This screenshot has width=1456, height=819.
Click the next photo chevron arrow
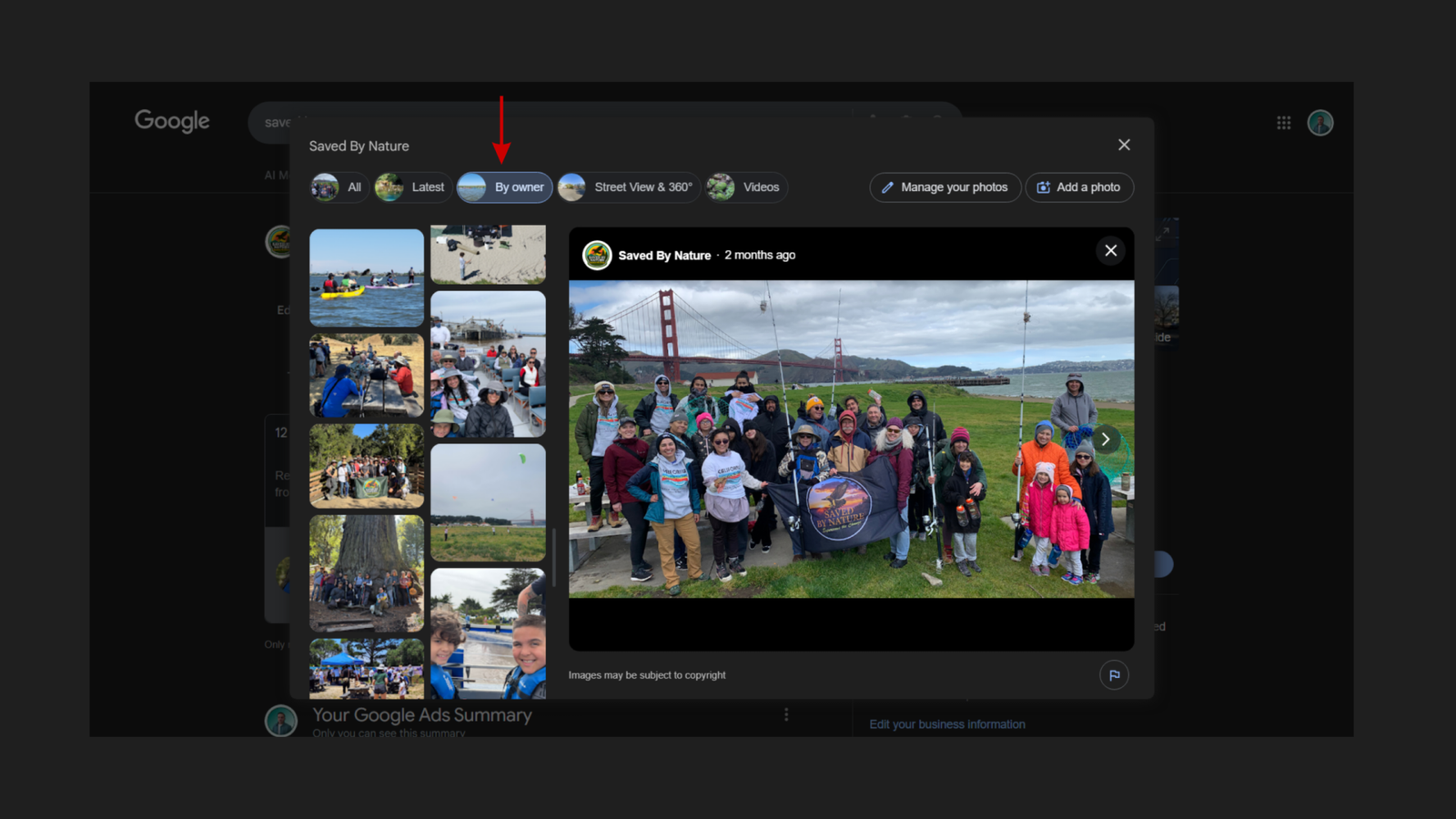click(1105, 439)
